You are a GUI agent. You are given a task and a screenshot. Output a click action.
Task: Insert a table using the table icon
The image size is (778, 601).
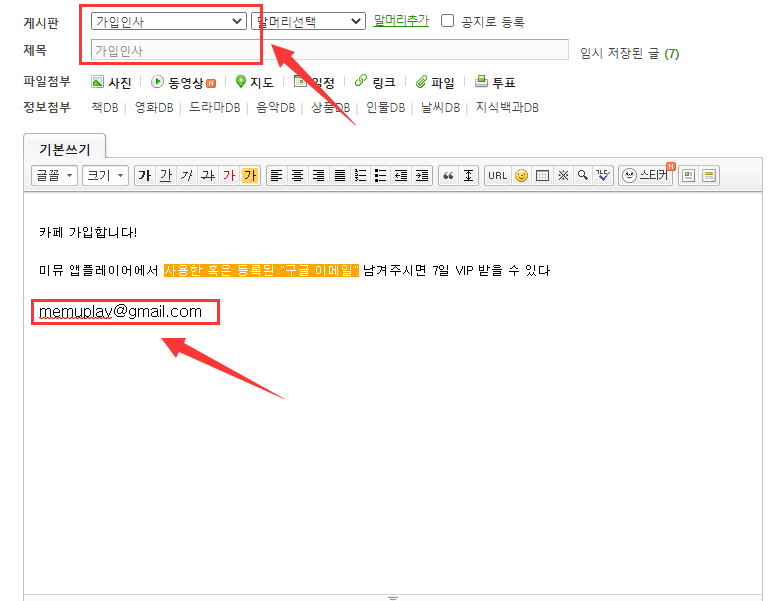tap(542, 176)
